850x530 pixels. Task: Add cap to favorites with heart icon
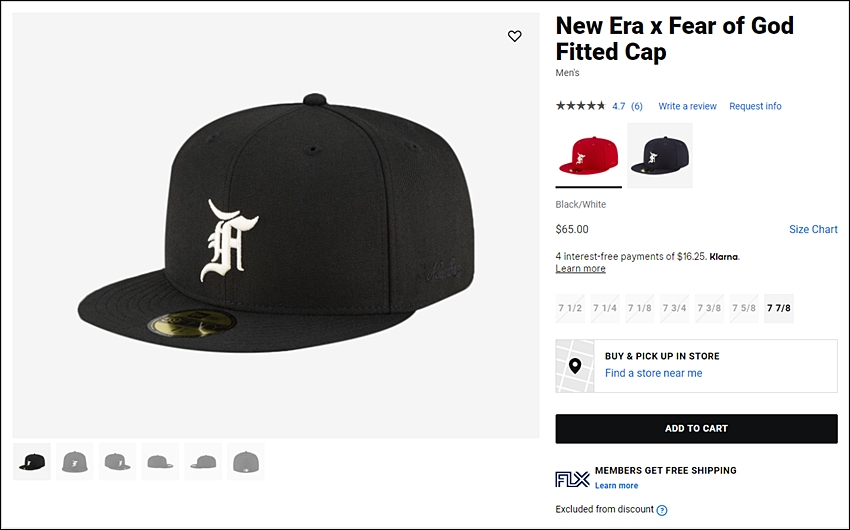click(x=514, y=36)
